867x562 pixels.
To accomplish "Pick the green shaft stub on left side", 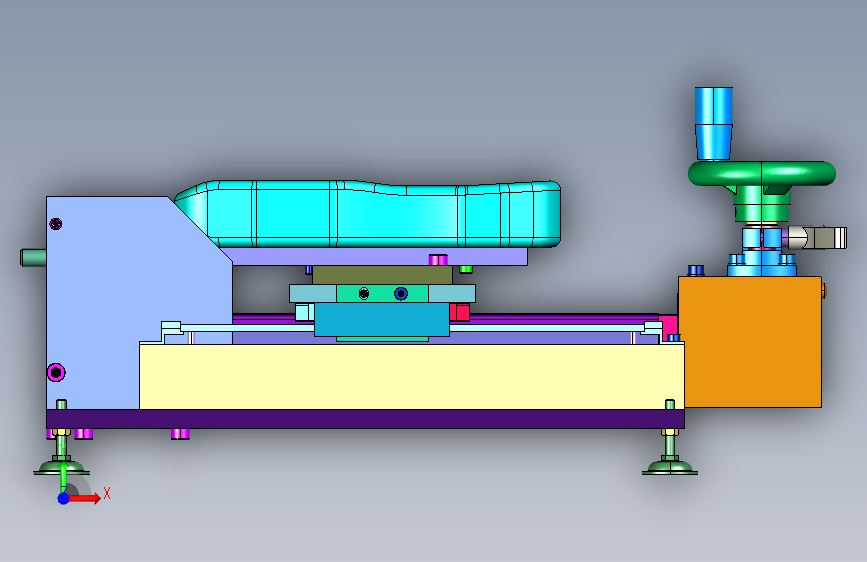I will (x=33, y=258).
